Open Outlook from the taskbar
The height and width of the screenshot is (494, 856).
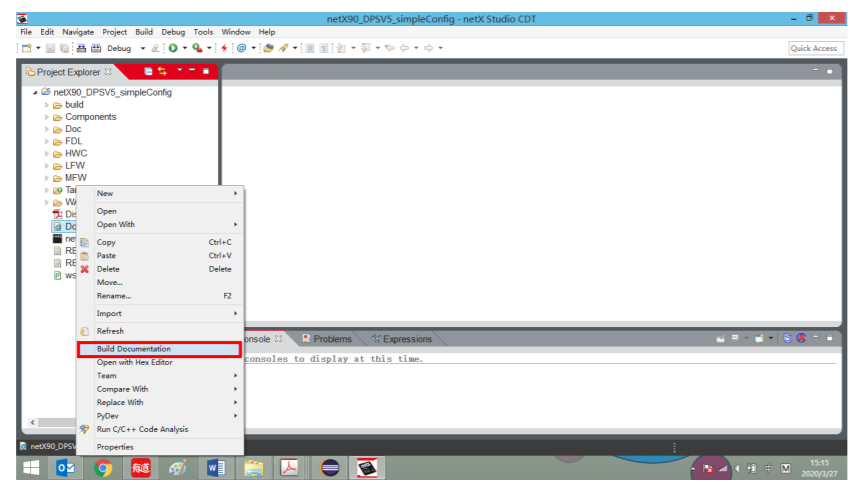tap(66, 468)
